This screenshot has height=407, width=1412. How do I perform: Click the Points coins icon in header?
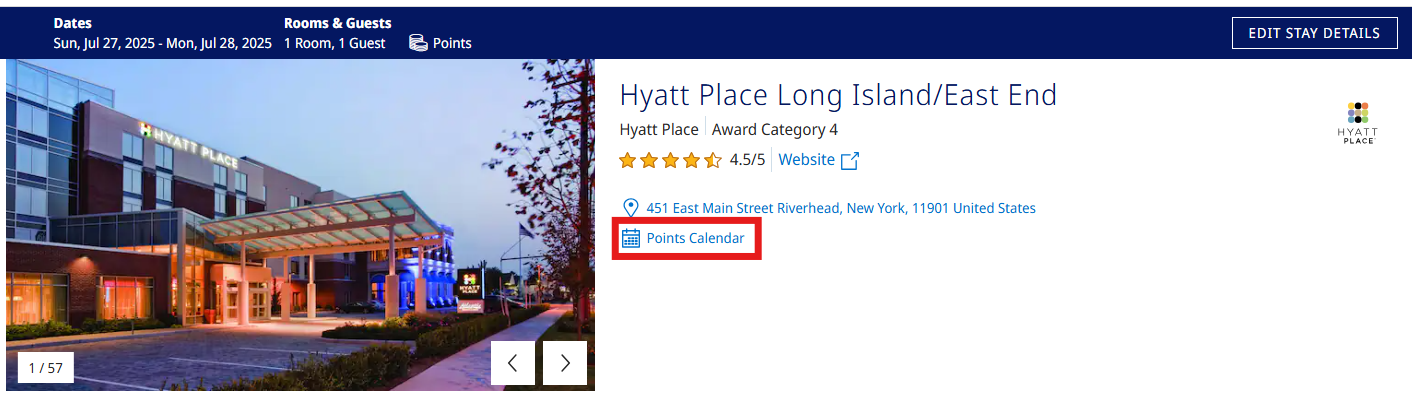coord(418,43)
